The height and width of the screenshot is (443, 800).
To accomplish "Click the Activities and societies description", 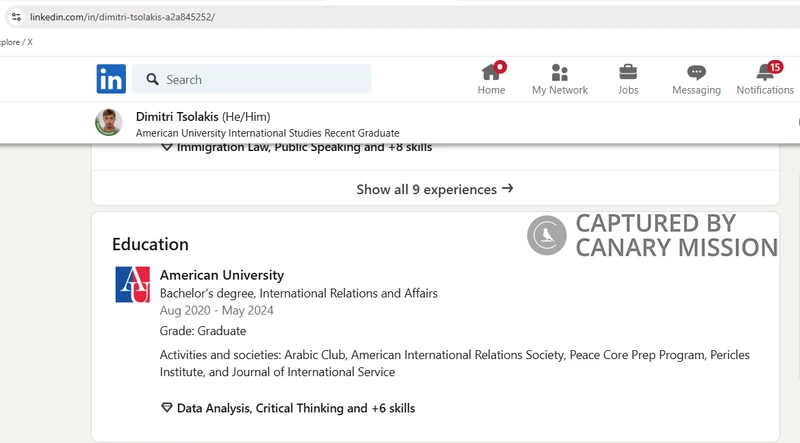I will coord(455,363).
